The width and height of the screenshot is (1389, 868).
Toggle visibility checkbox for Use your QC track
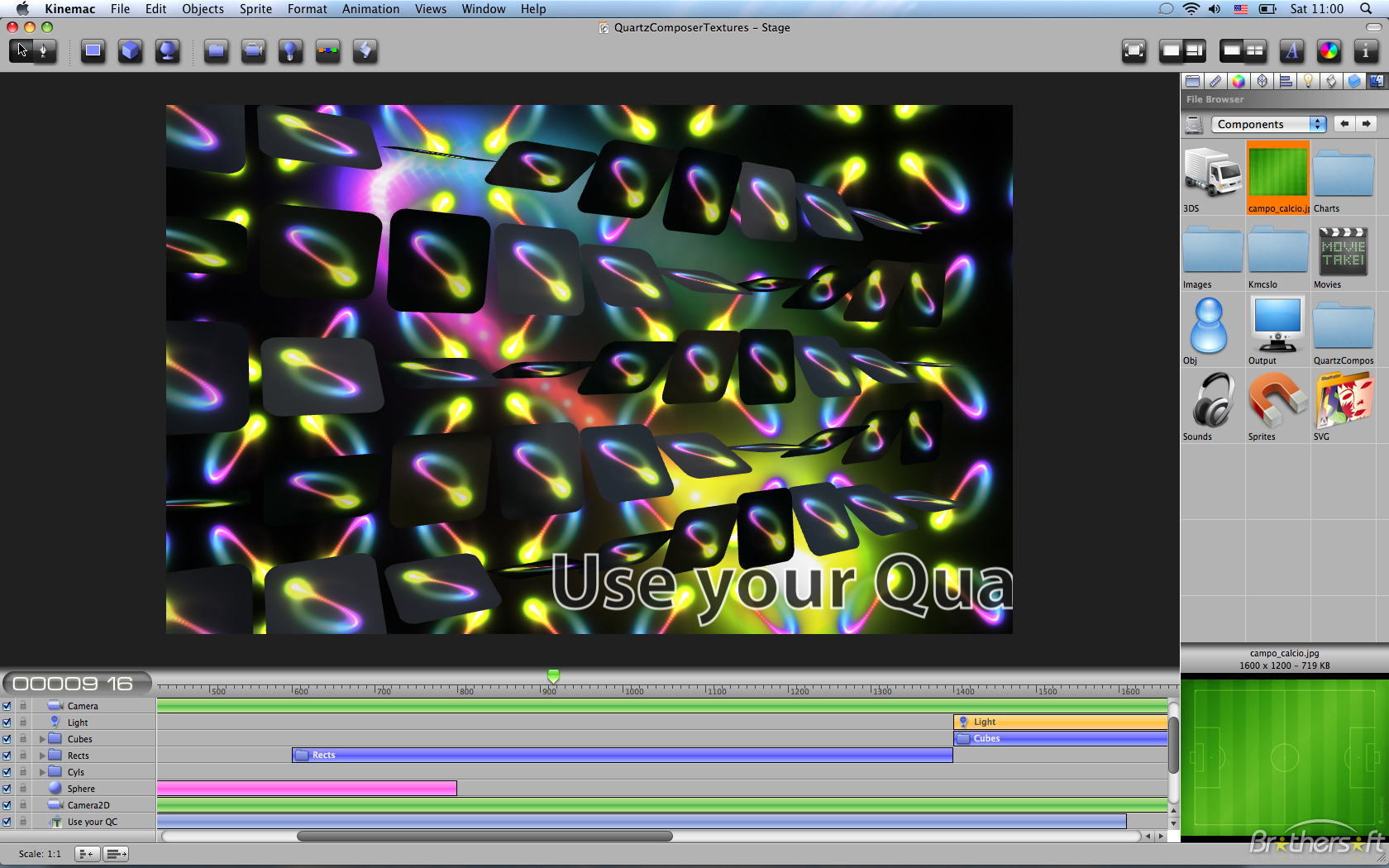coord(7,822)
